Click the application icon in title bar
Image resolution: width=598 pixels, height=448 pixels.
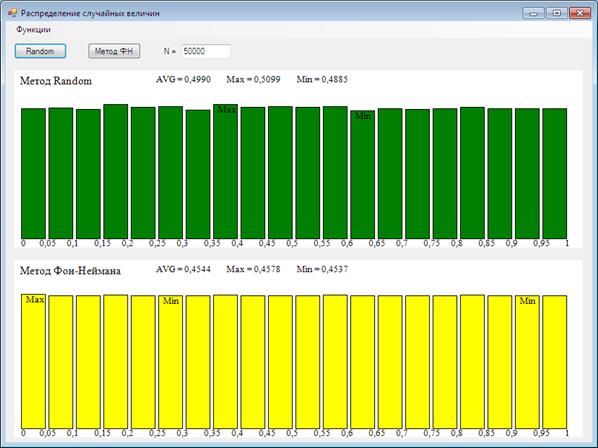point(12,13)
